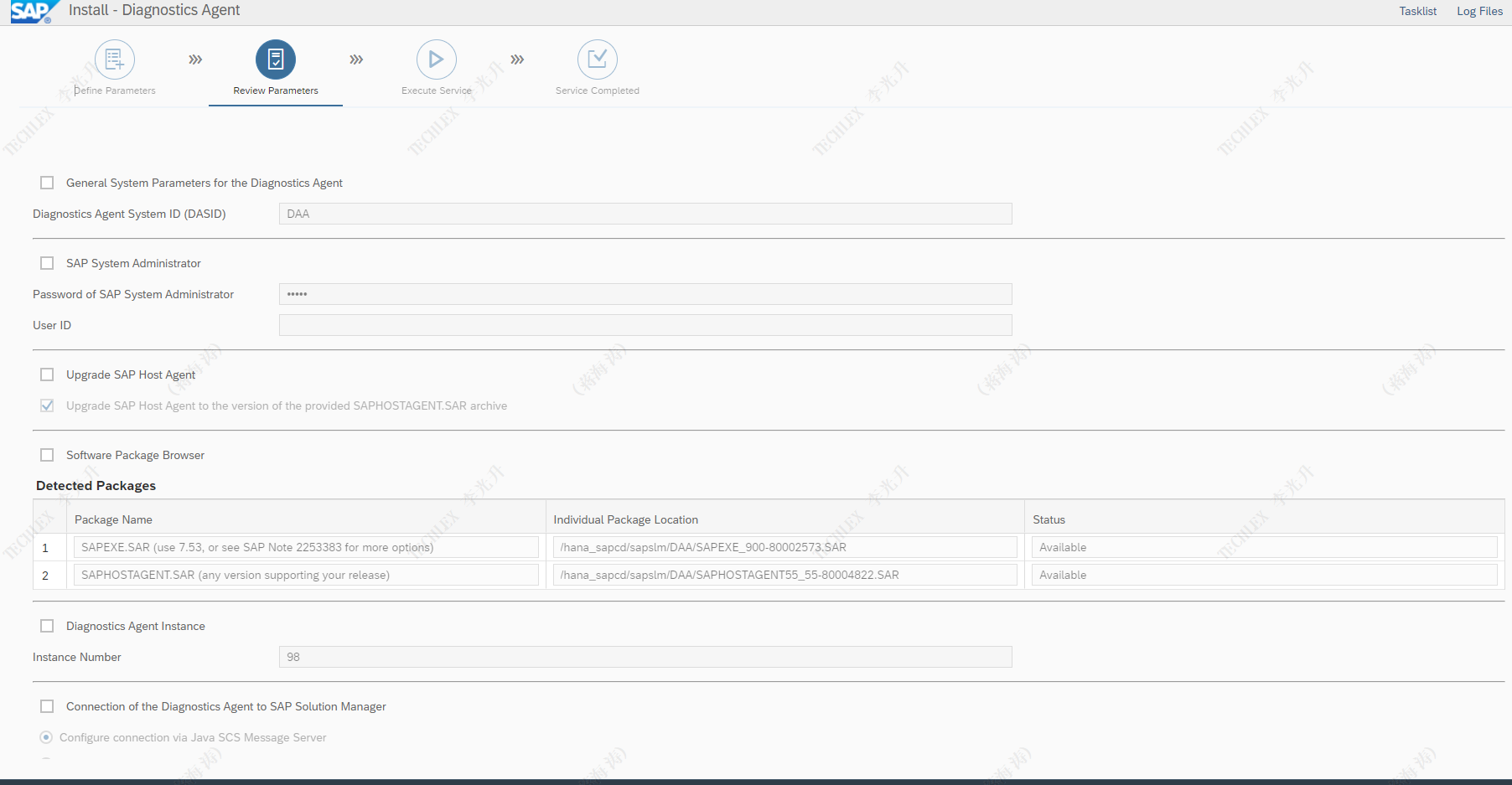The image size is (1512, 785).
Task: Click the Review Parameters step label
Action: 276,90
